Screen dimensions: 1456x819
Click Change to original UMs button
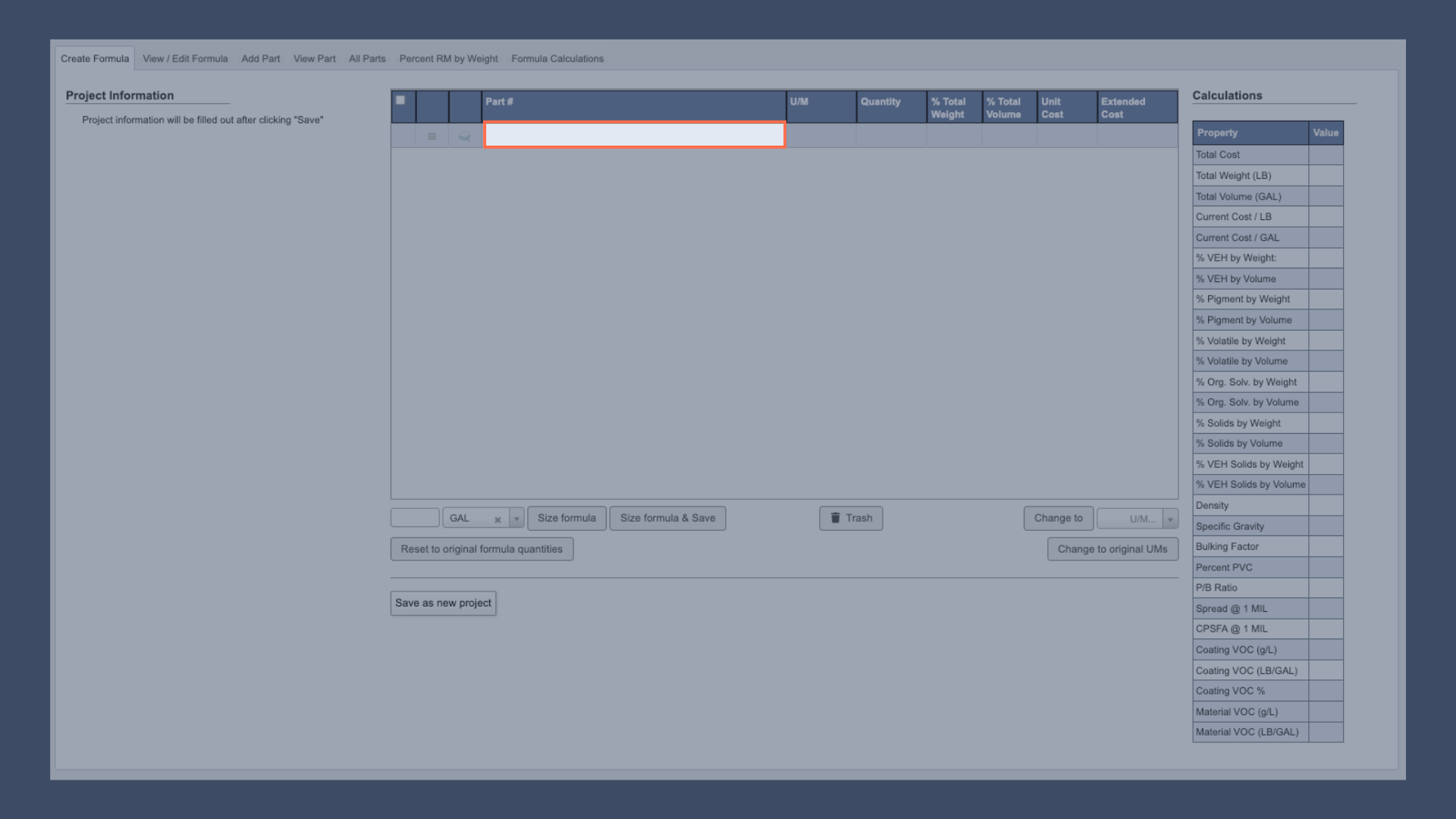tap(1112, 549)
